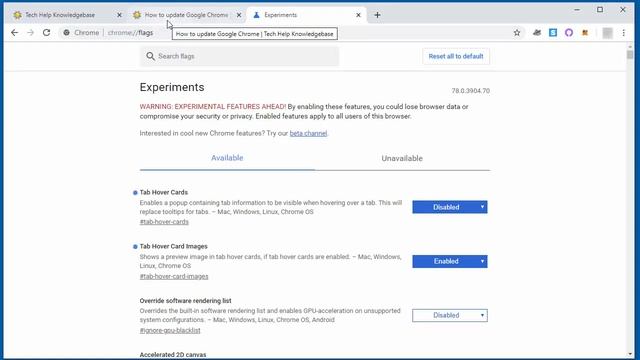The height and width of the screenshot is (360, 640).
Task: Click the Accelerated 2D canvas title
Action: (x=173, y=355)
